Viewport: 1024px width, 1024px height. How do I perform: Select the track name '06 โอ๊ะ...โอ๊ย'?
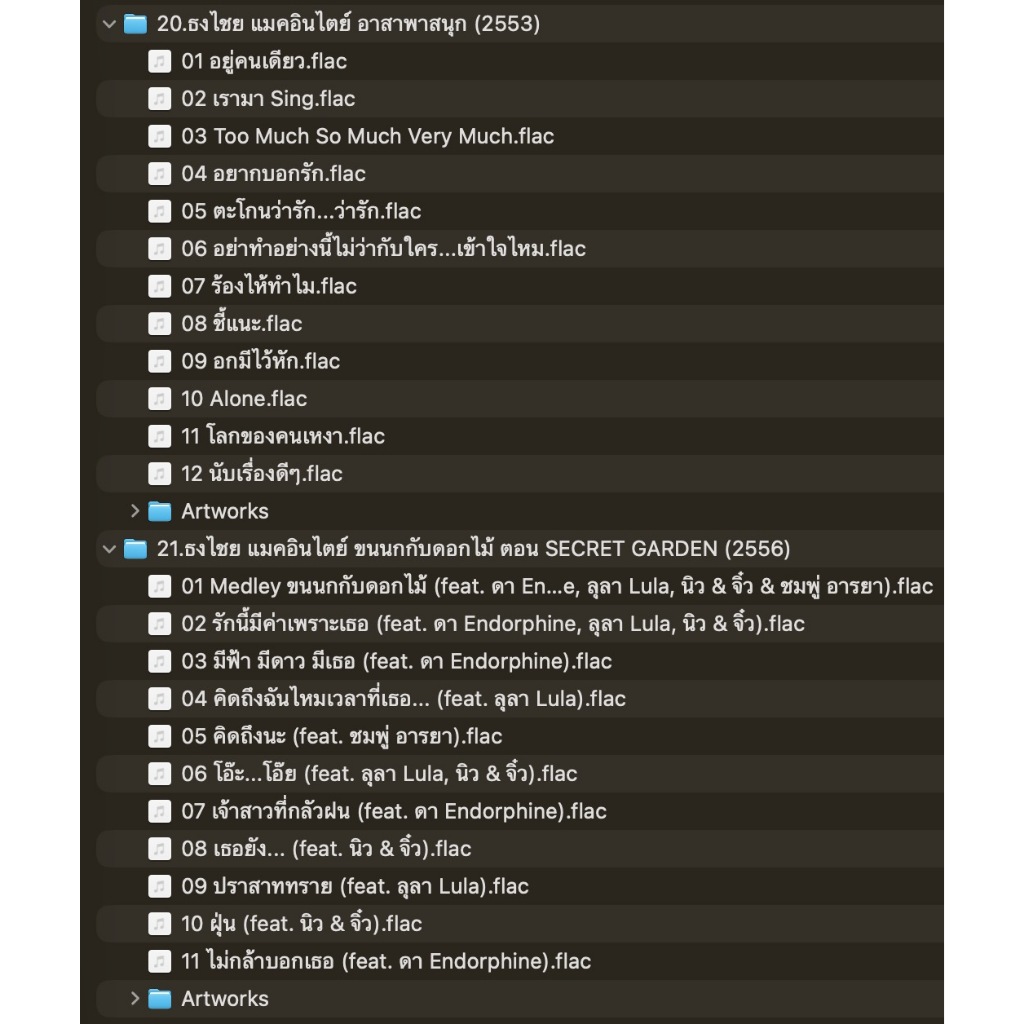379,774
